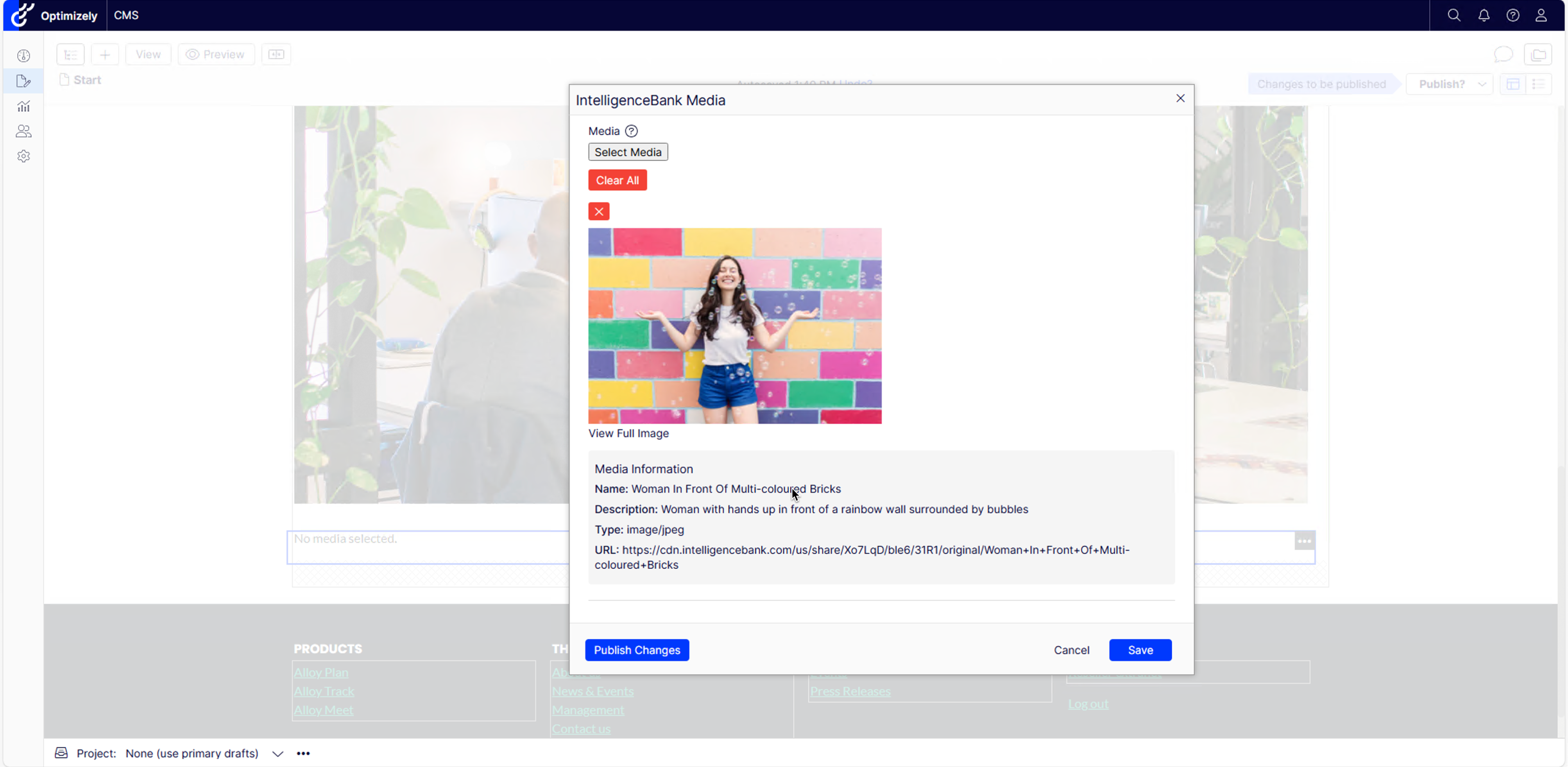This screenshot has height=767, width=1568.
Task: Expand the Project selection dropdown chevron
Action: coord(277,753)
